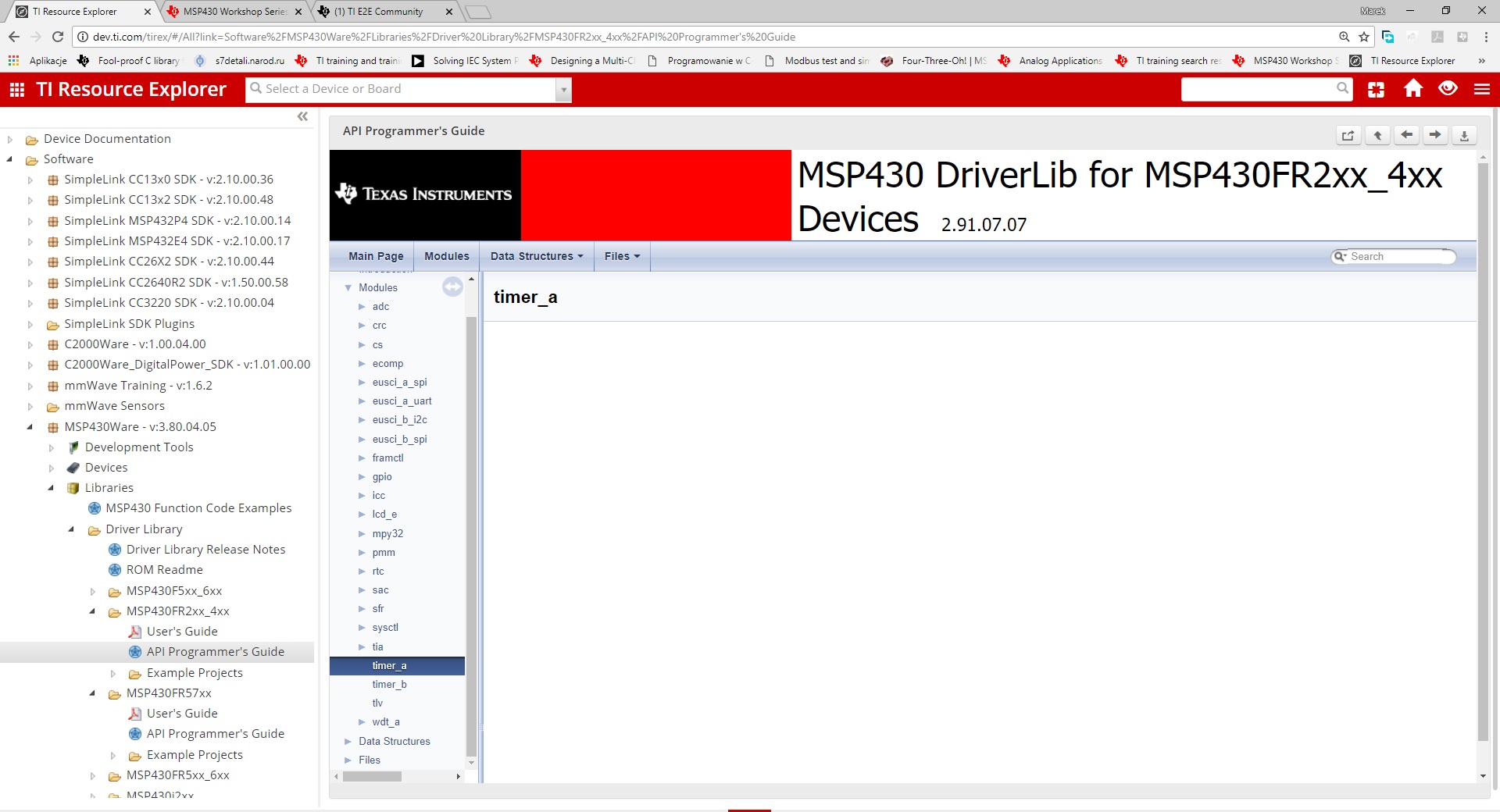Click the zoom magnifier in address bar

click(1344, 37)
